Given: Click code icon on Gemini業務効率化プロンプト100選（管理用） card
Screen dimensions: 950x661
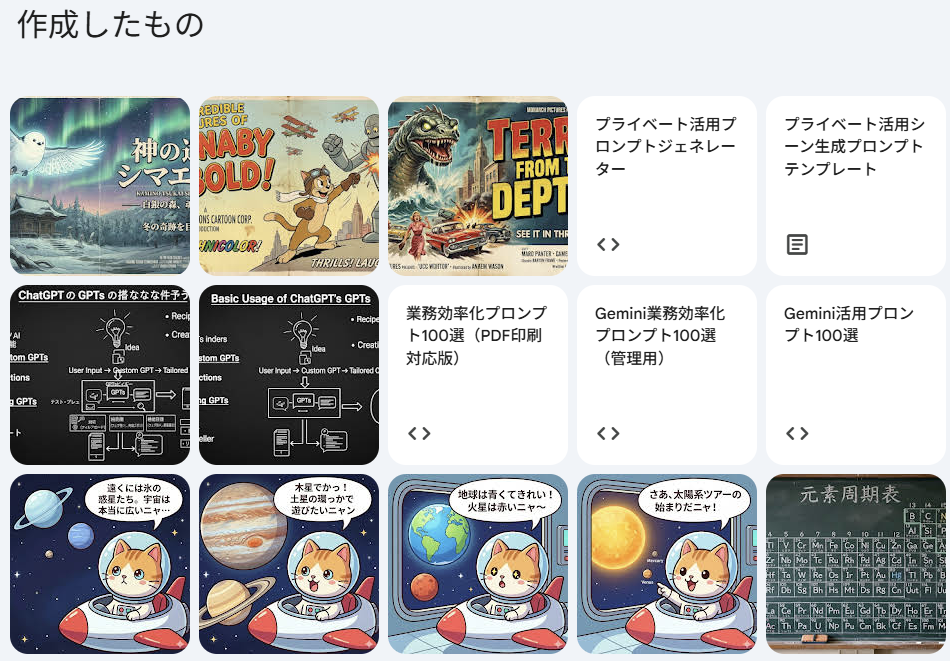Looking at the screenshot, I should point(608,433).
